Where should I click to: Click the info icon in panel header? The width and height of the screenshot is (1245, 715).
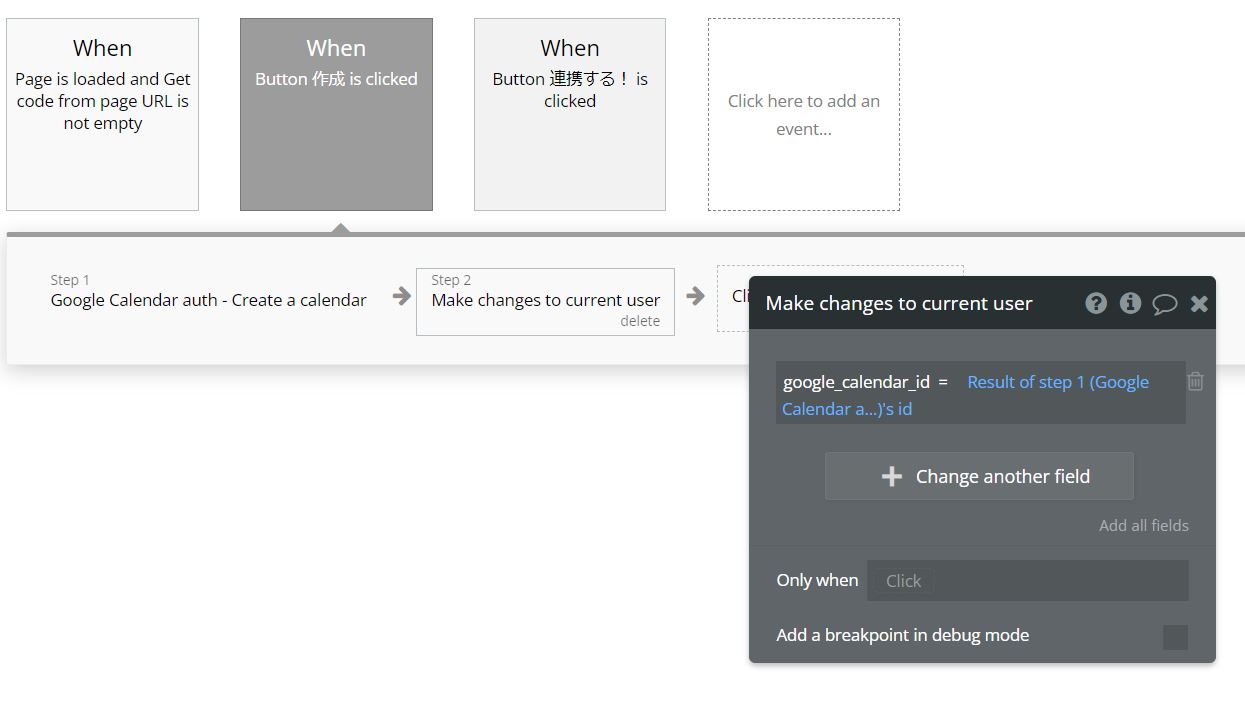(1130, 303)
